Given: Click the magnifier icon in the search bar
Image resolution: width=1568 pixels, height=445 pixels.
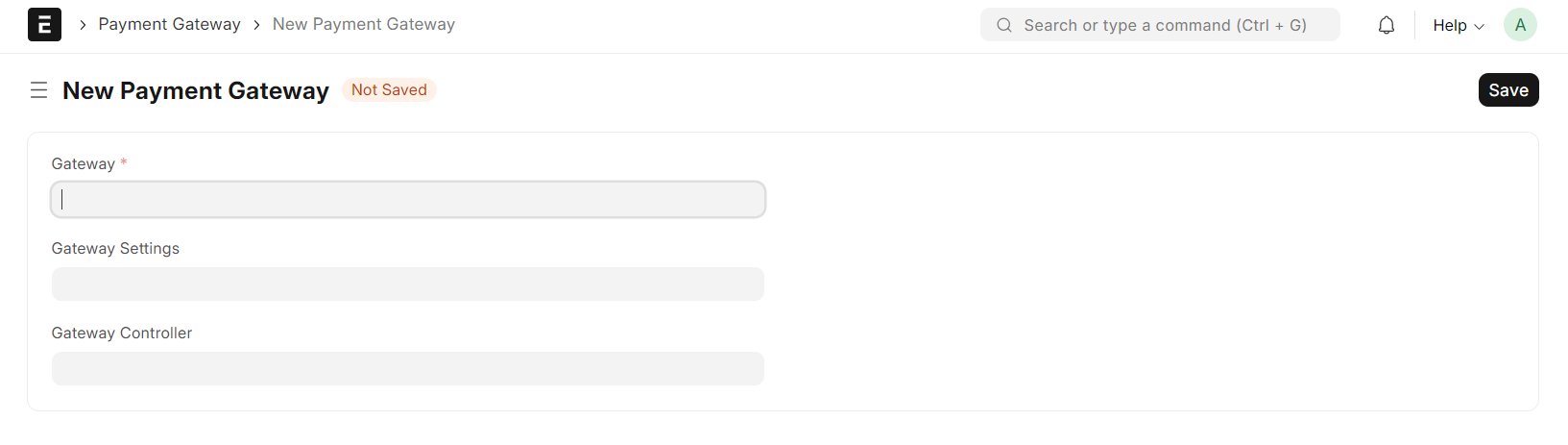Looking at the screenshot, I should [1004, 26].
